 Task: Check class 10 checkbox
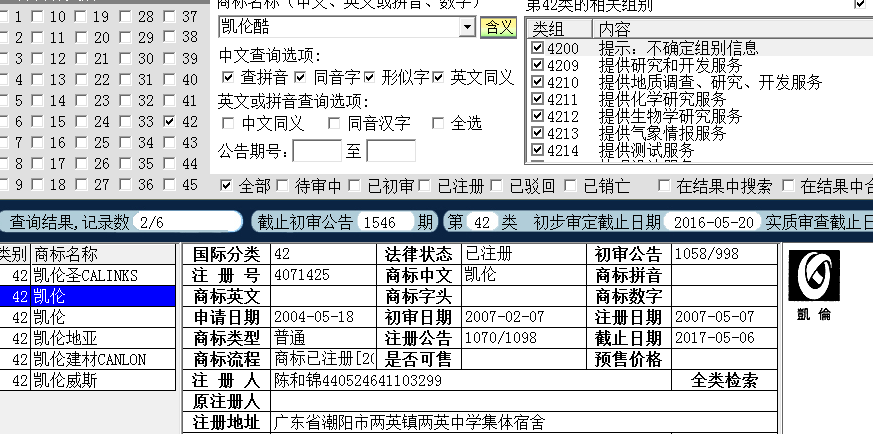tap(37, 17)
